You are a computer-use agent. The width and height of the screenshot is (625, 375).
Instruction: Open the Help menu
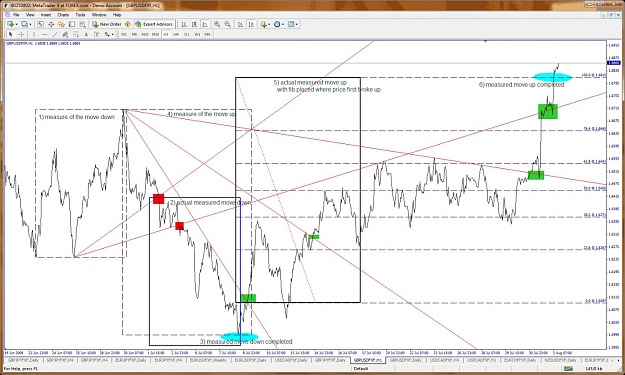coord(117,15)
